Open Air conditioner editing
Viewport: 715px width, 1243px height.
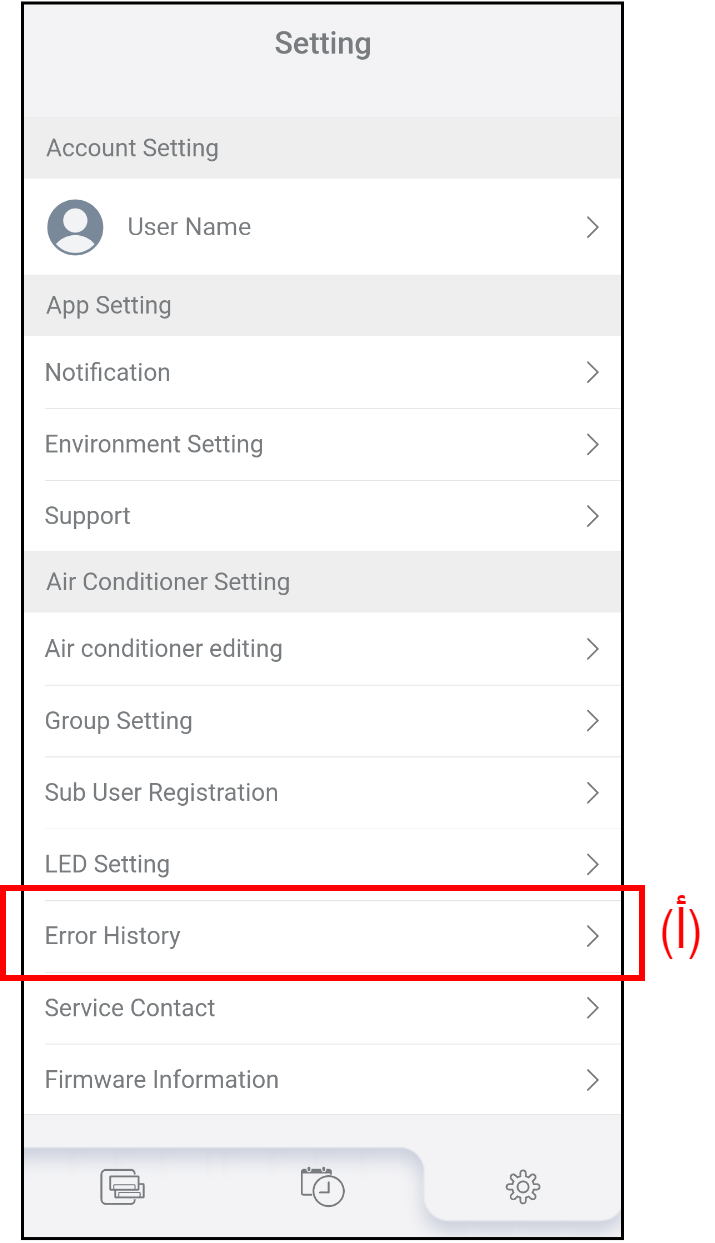coord(164,648)
